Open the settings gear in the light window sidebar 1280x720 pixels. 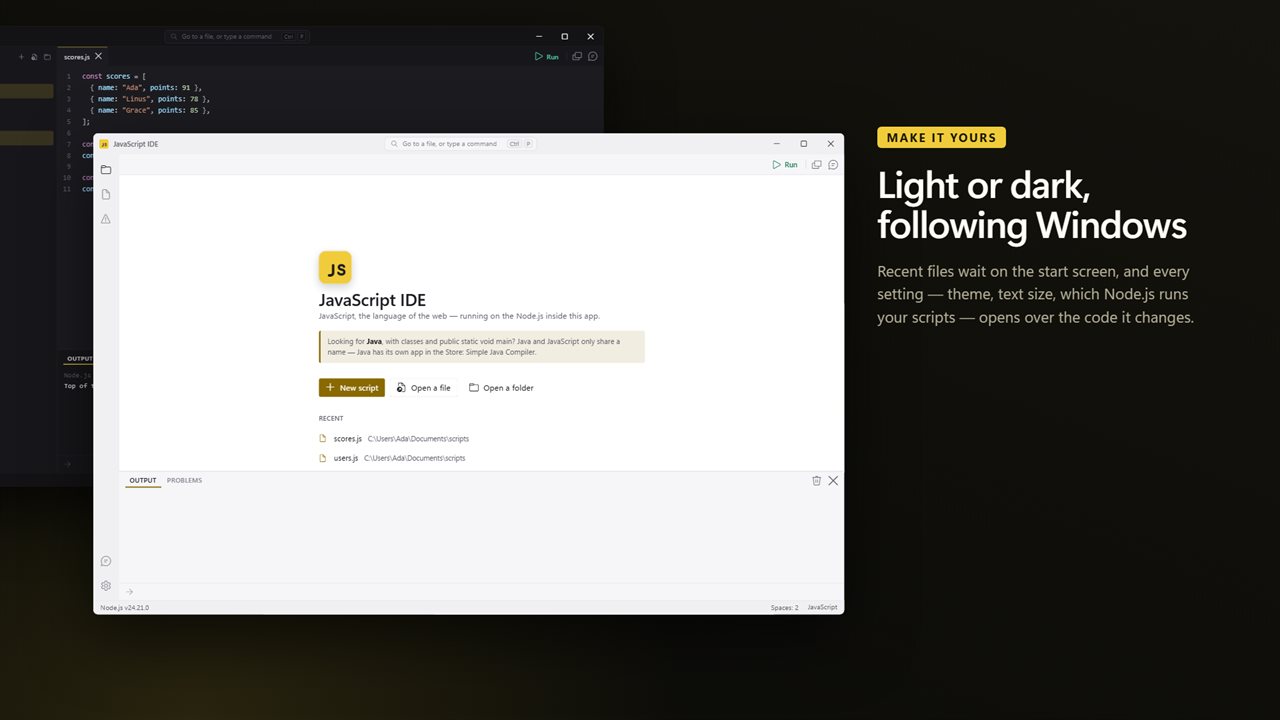[106, 586]
